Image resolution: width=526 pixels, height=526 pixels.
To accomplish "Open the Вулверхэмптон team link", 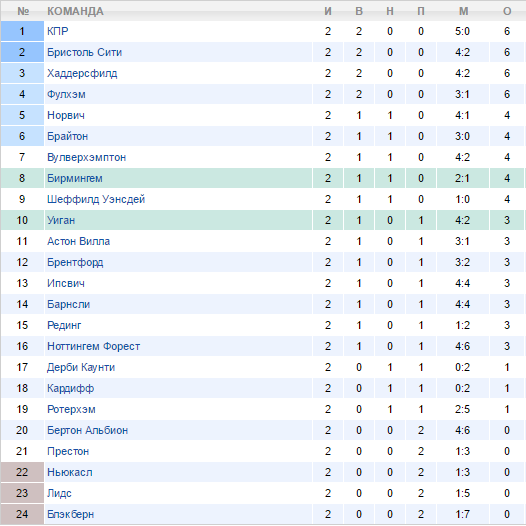I will coord(87,157).
